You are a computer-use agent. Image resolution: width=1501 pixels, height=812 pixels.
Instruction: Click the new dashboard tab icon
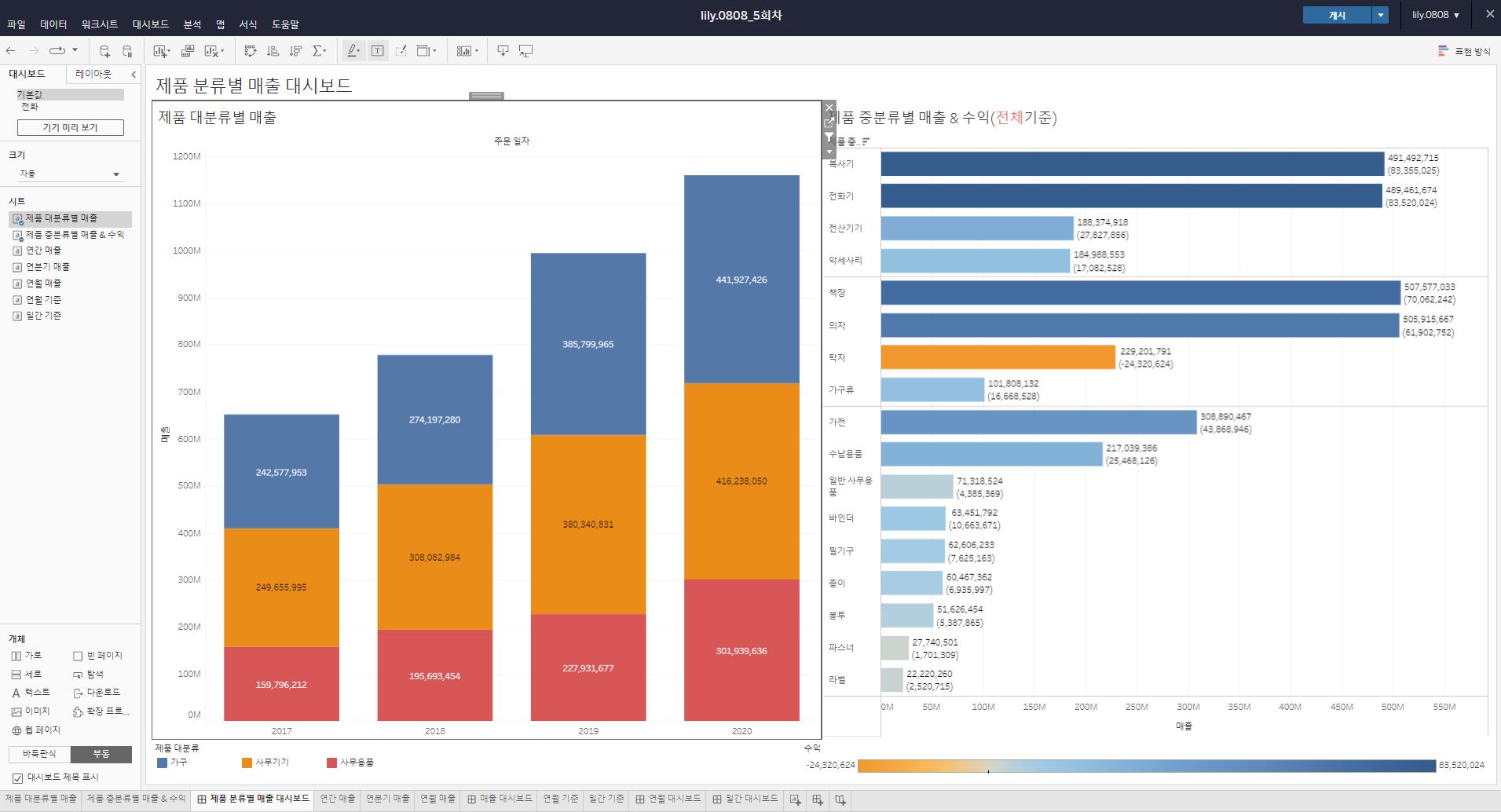tap(818, 799)
